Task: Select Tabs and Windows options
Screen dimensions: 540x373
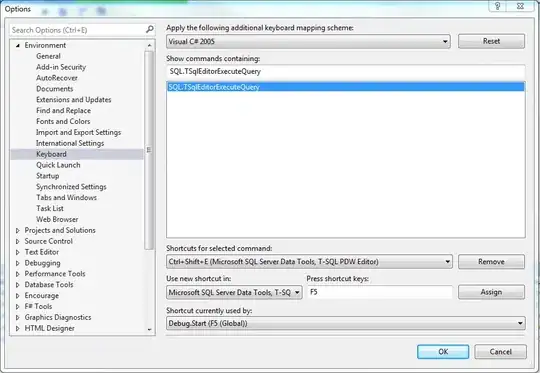Action: coord(66,197)
